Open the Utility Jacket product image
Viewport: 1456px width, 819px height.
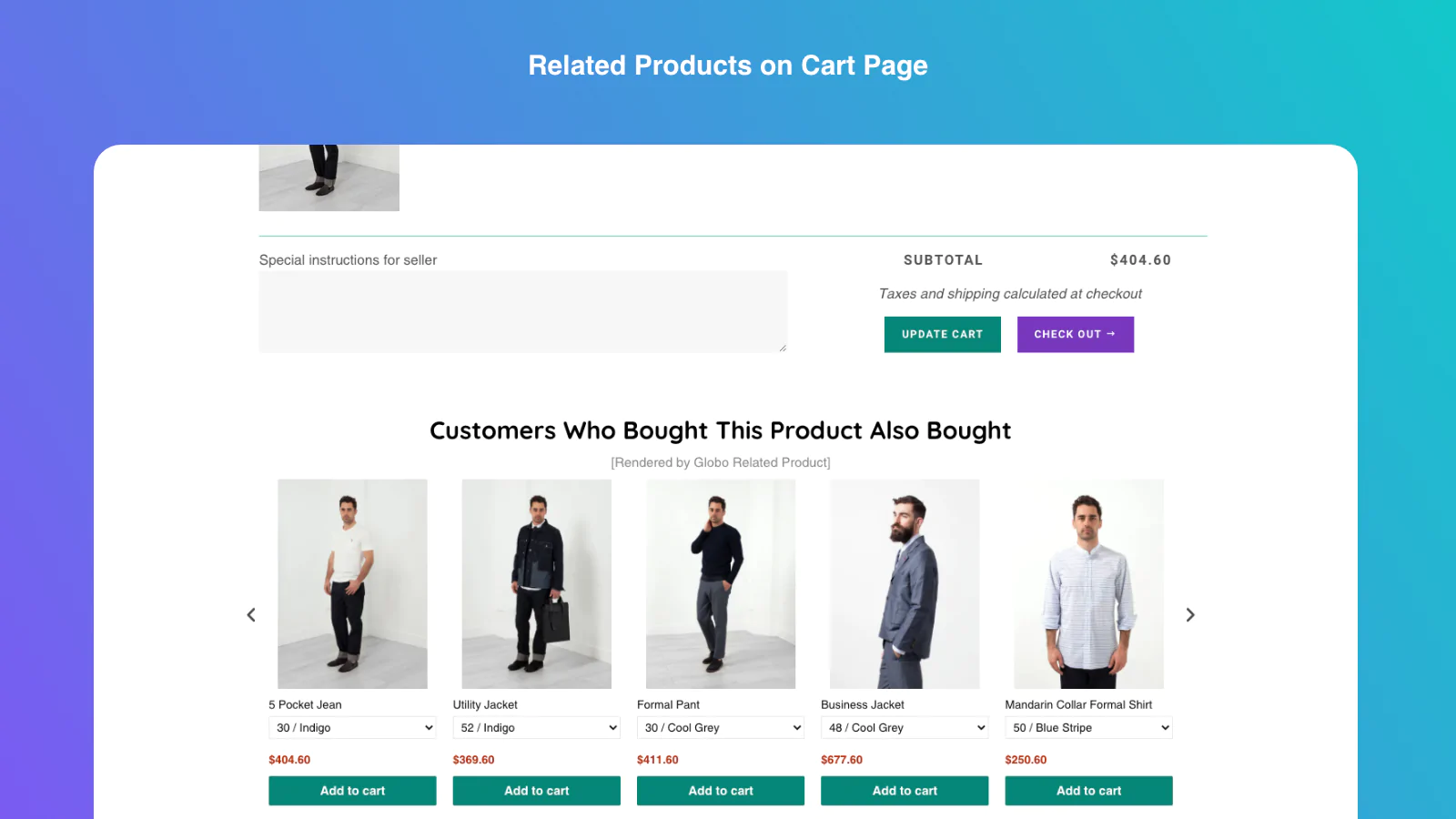[x=536, y=583]
